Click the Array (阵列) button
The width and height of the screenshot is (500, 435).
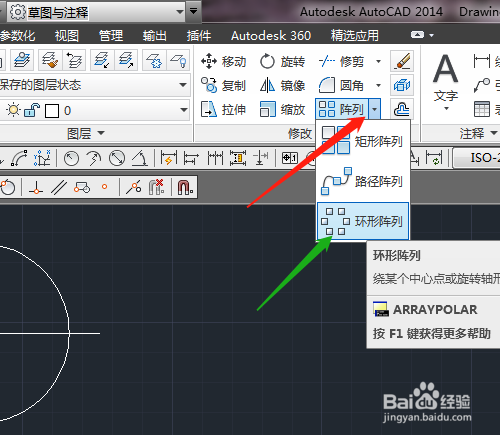point(341,109)
